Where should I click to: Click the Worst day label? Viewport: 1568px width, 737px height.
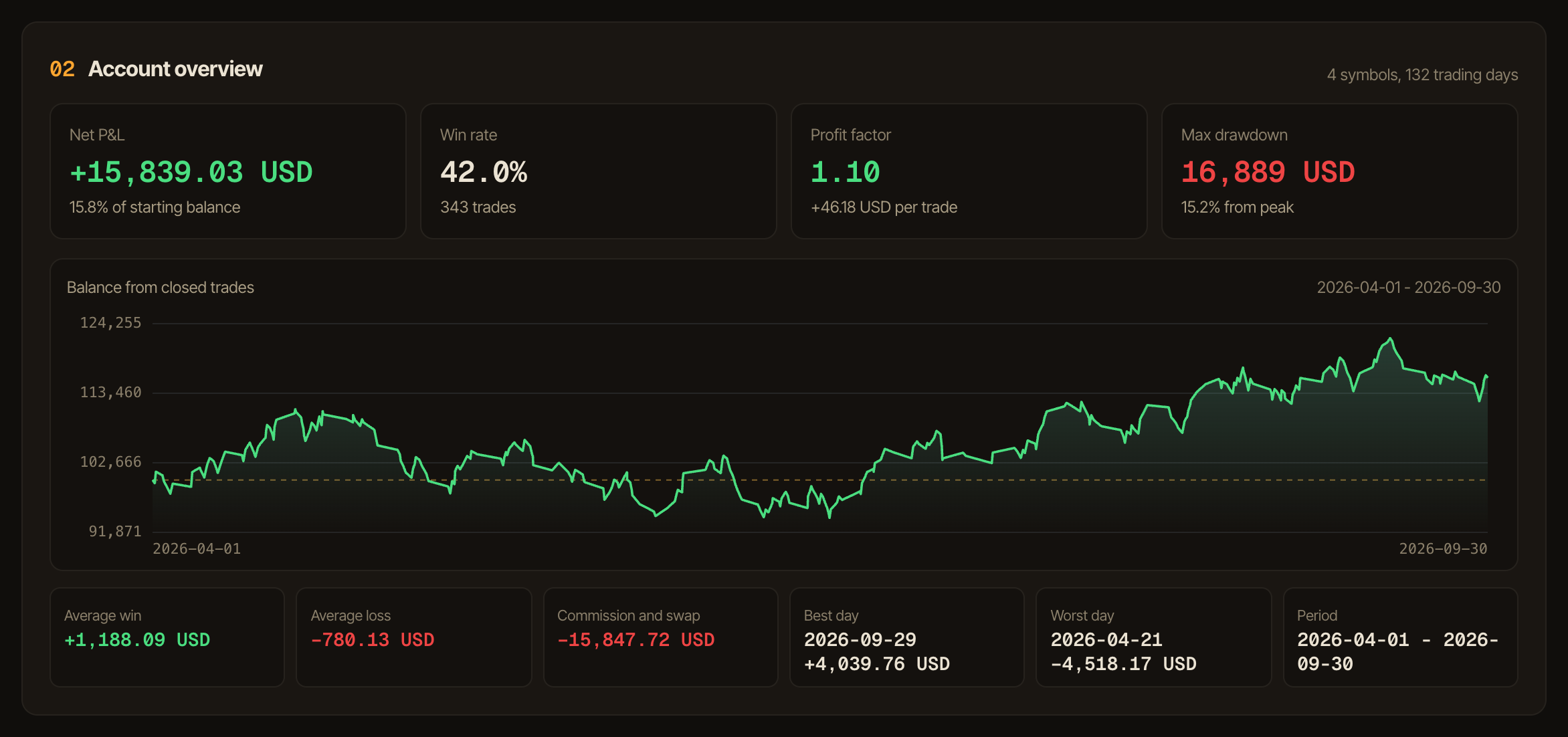click(x=1082, y=616)
